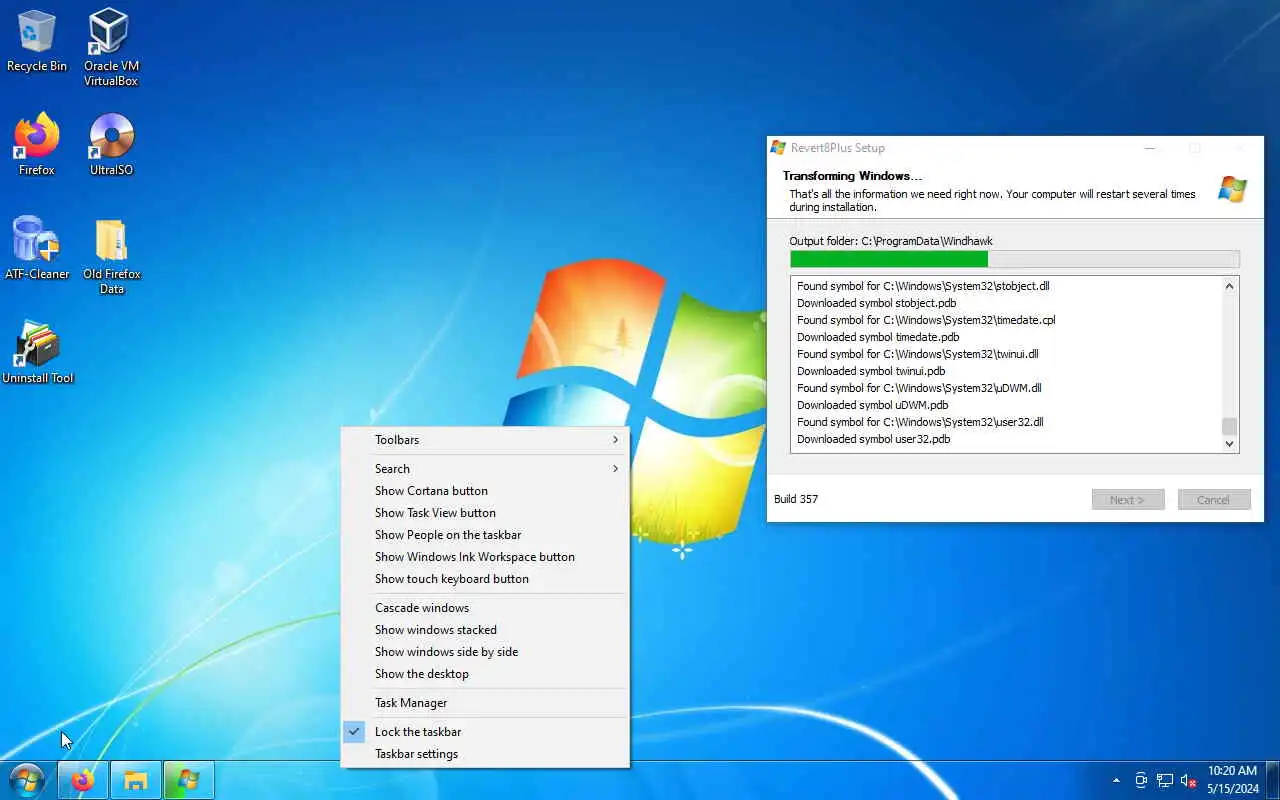Screen dimensions: 1280x800
Task: Minimize the Revert8Plus Setup window
Action: tap(1150, 148)
